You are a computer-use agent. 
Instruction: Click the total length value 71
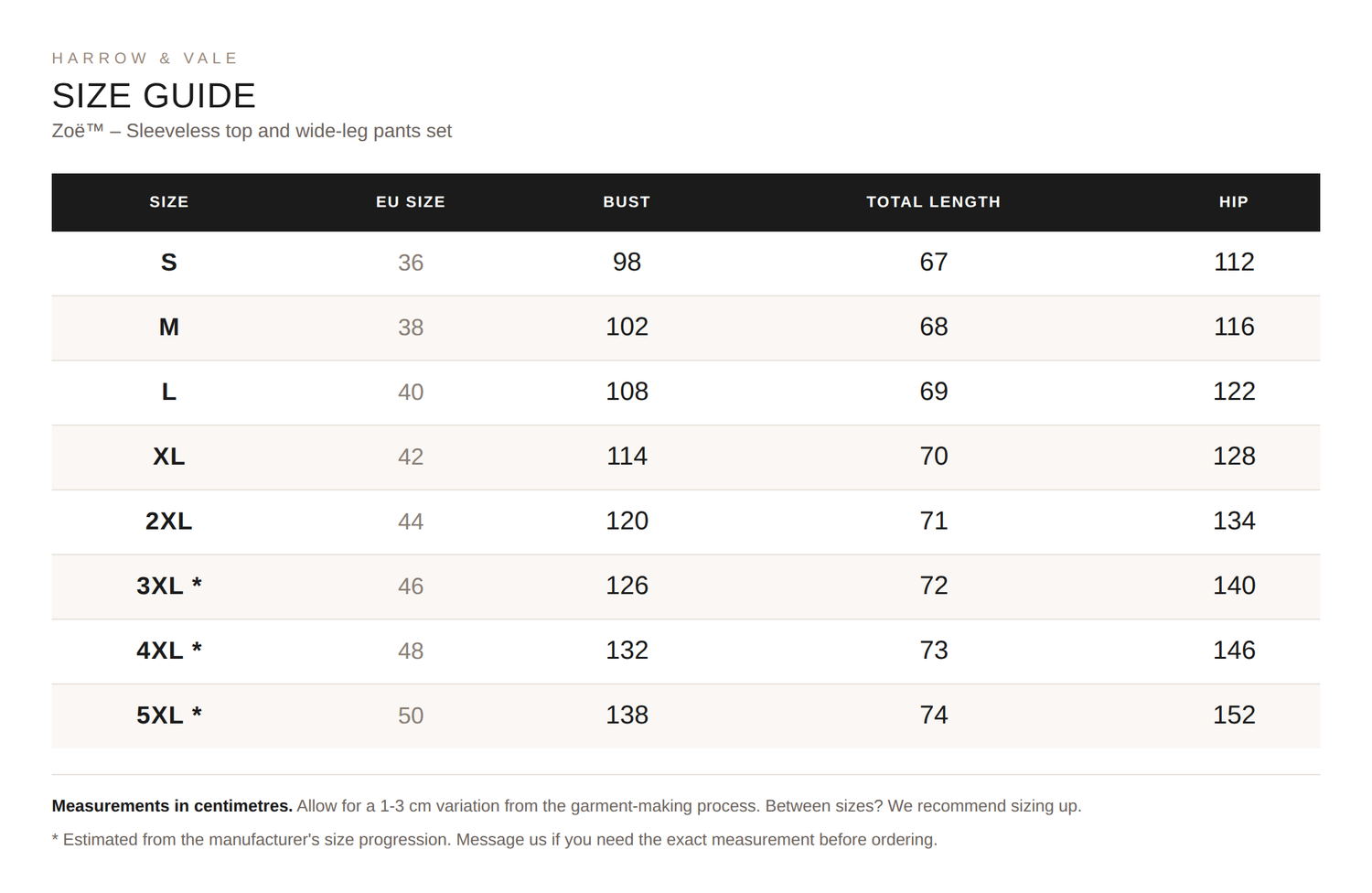[933, 522]
